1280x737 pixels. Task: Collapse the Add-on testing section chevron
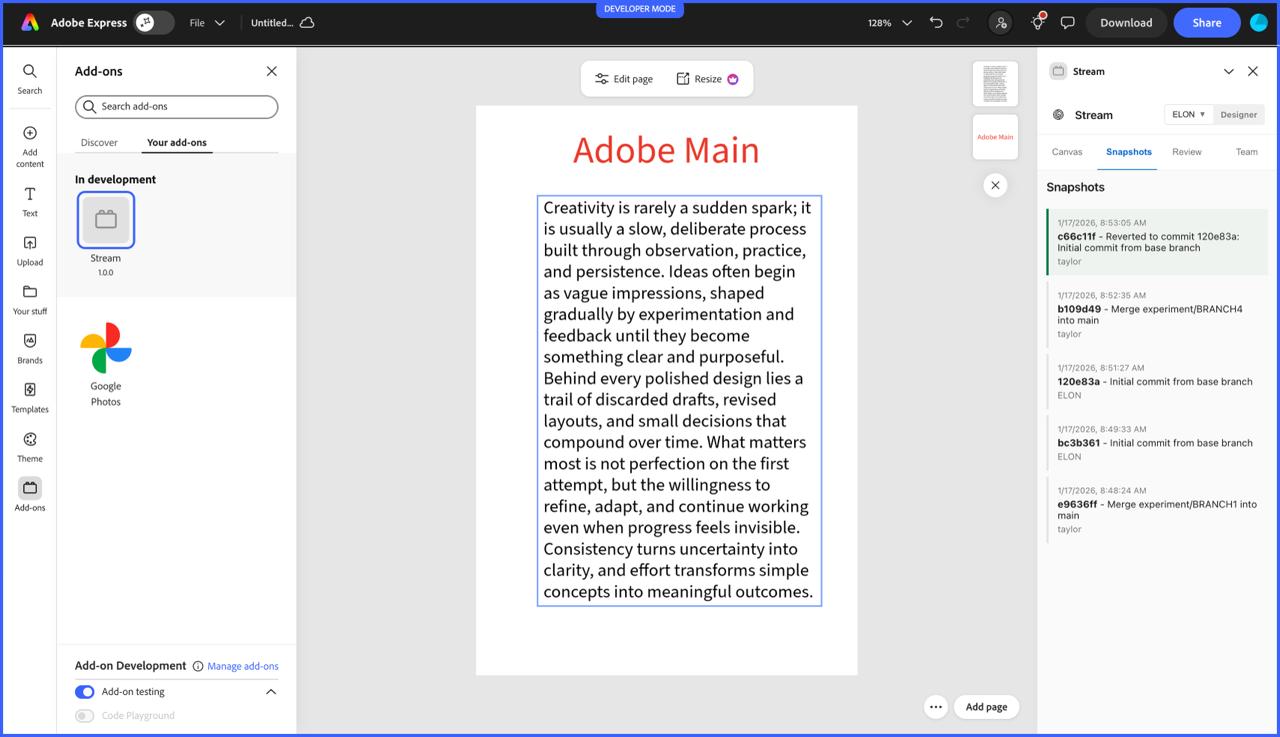[x=271, y=692]
